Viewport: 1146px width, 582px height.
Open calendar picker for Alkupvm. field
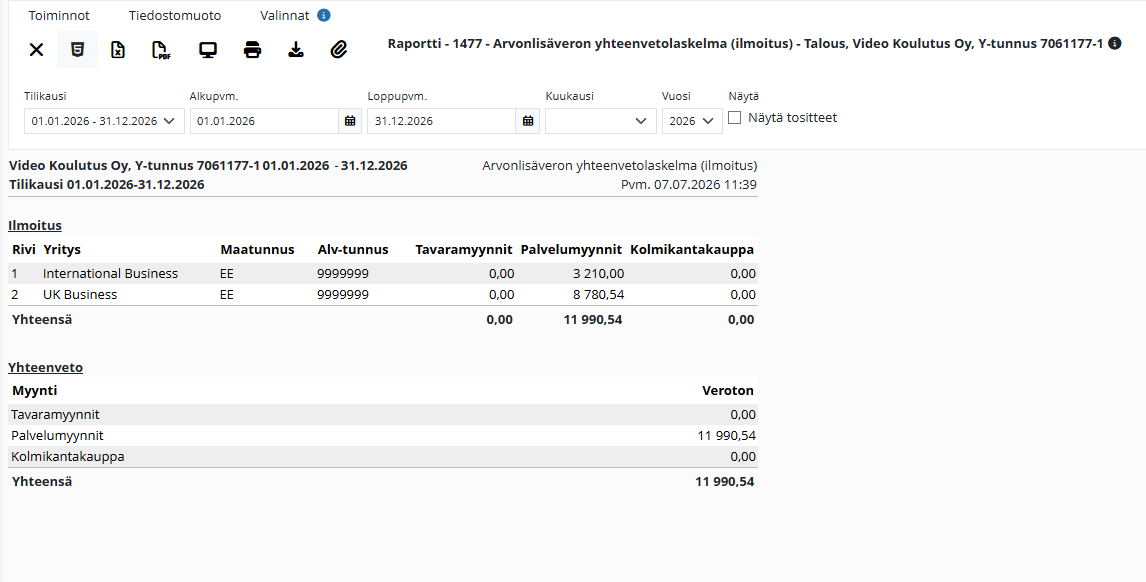[350, 121]
